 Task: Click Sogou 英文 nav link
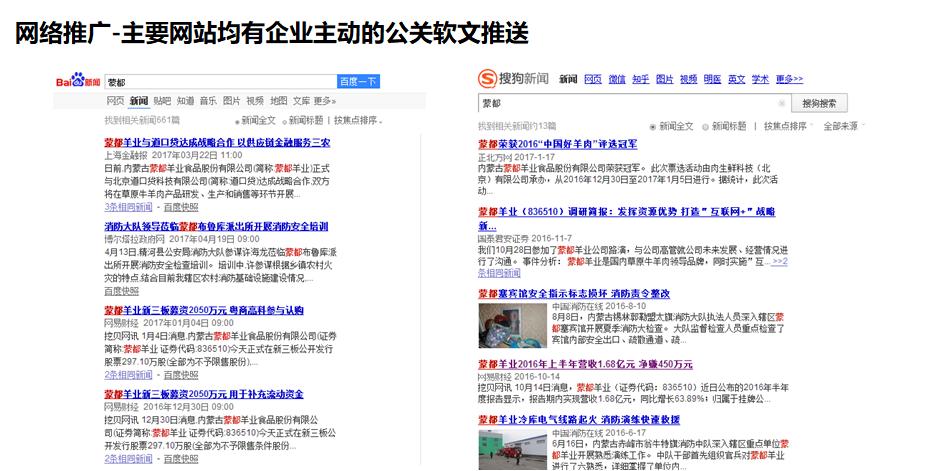(x=737, y=79)
